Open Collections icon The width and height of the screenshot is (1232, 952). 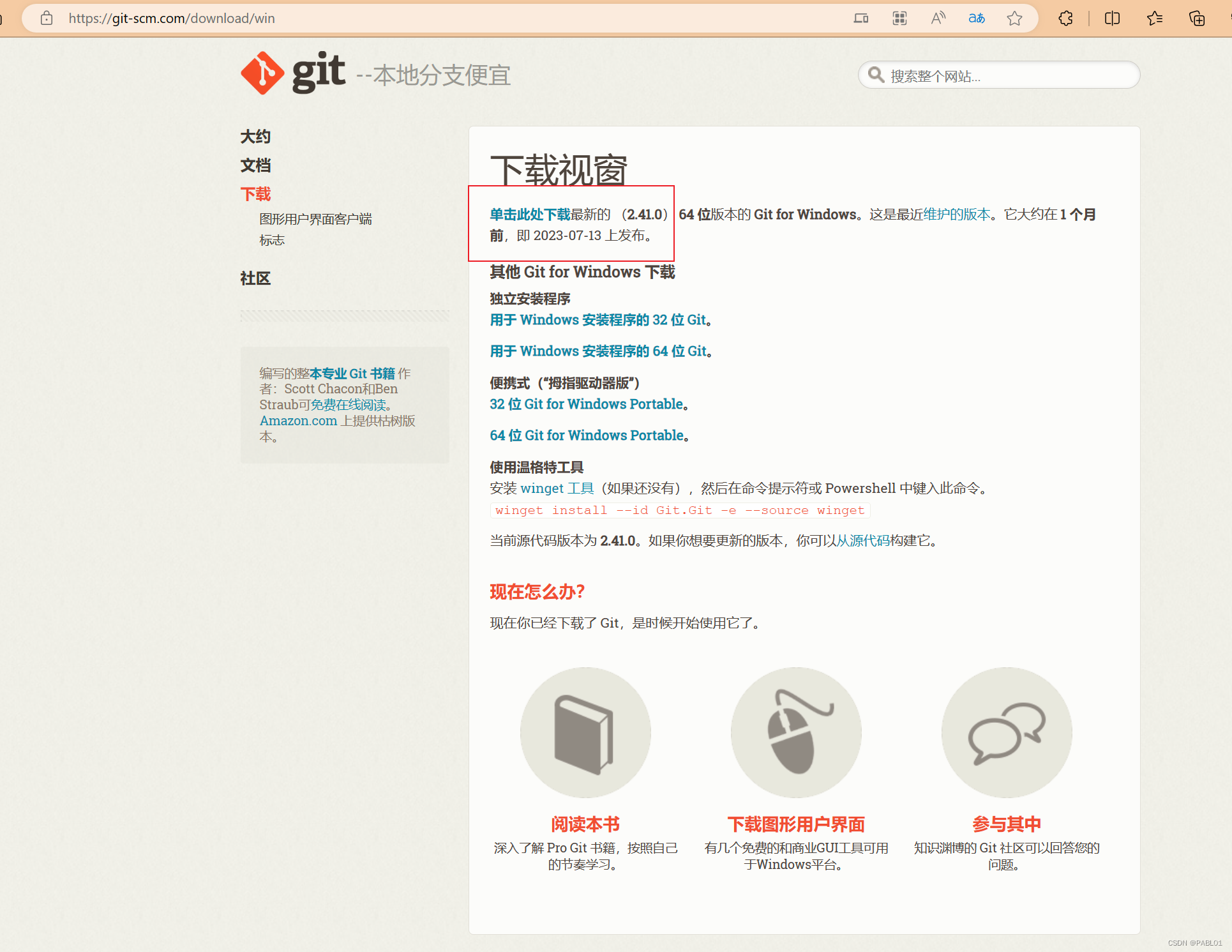tap(1197, 18)
